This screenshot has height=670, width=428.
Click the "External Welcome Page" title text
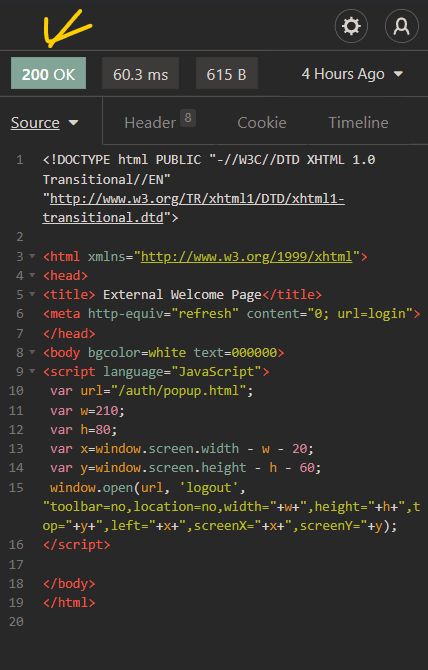coord(182,295)
